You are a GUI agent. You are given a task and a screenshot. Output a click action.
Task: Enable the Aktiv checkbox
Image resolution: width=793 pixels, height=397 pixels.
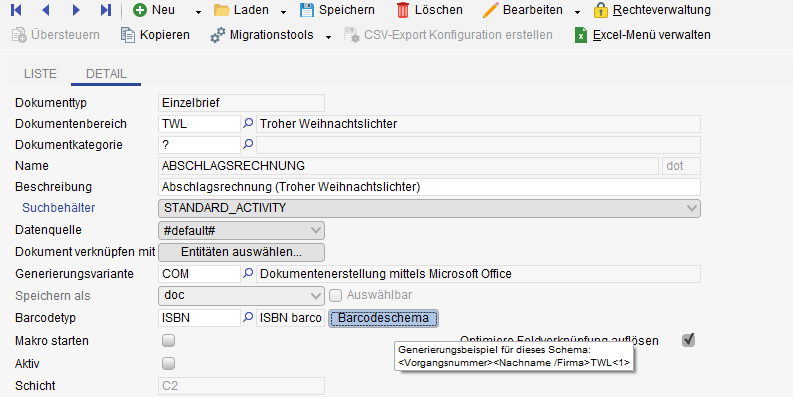coord(168,364)
